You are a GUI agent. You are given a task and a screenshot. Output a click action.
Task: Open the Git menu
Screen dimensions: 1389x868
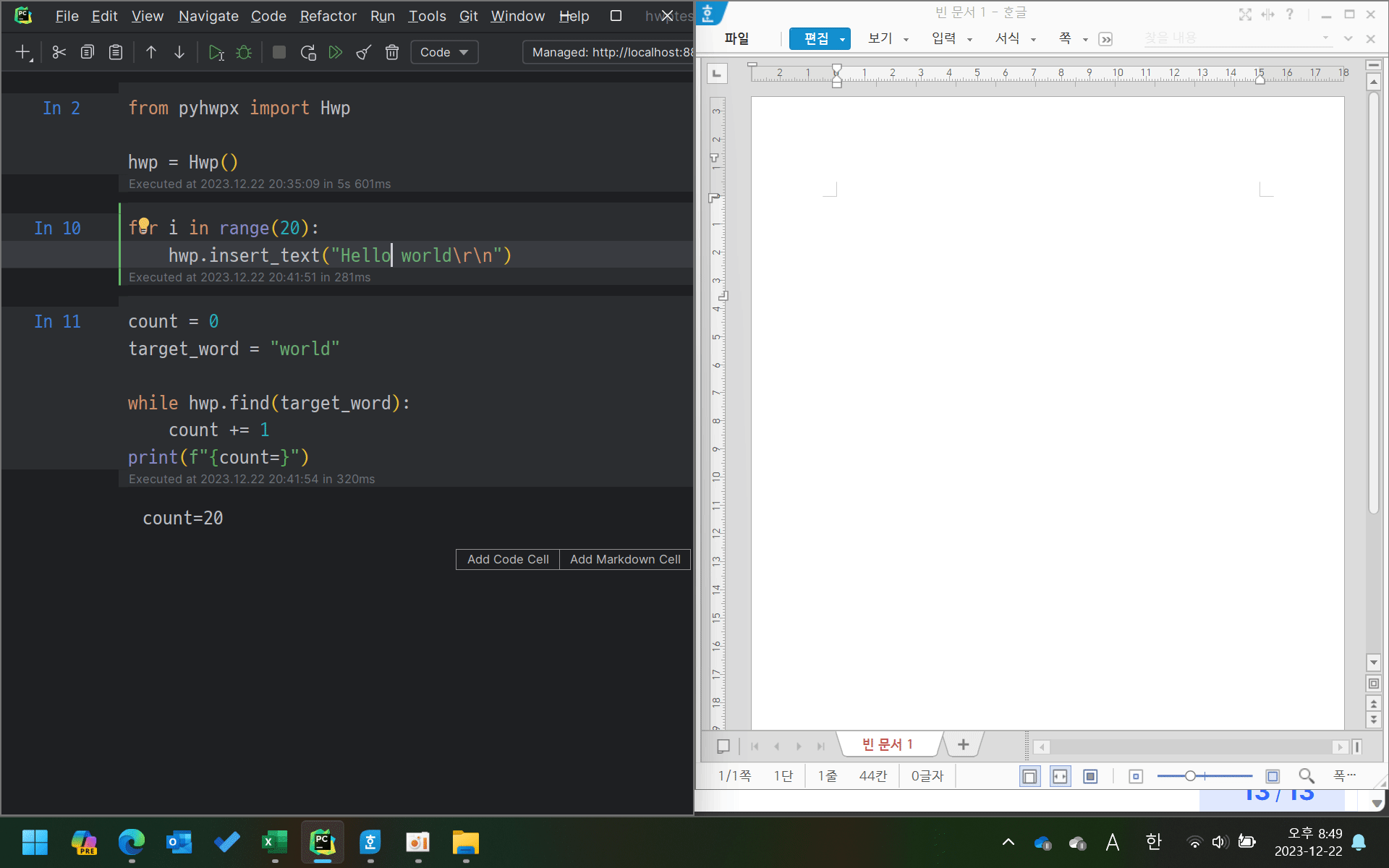point(469,16)
